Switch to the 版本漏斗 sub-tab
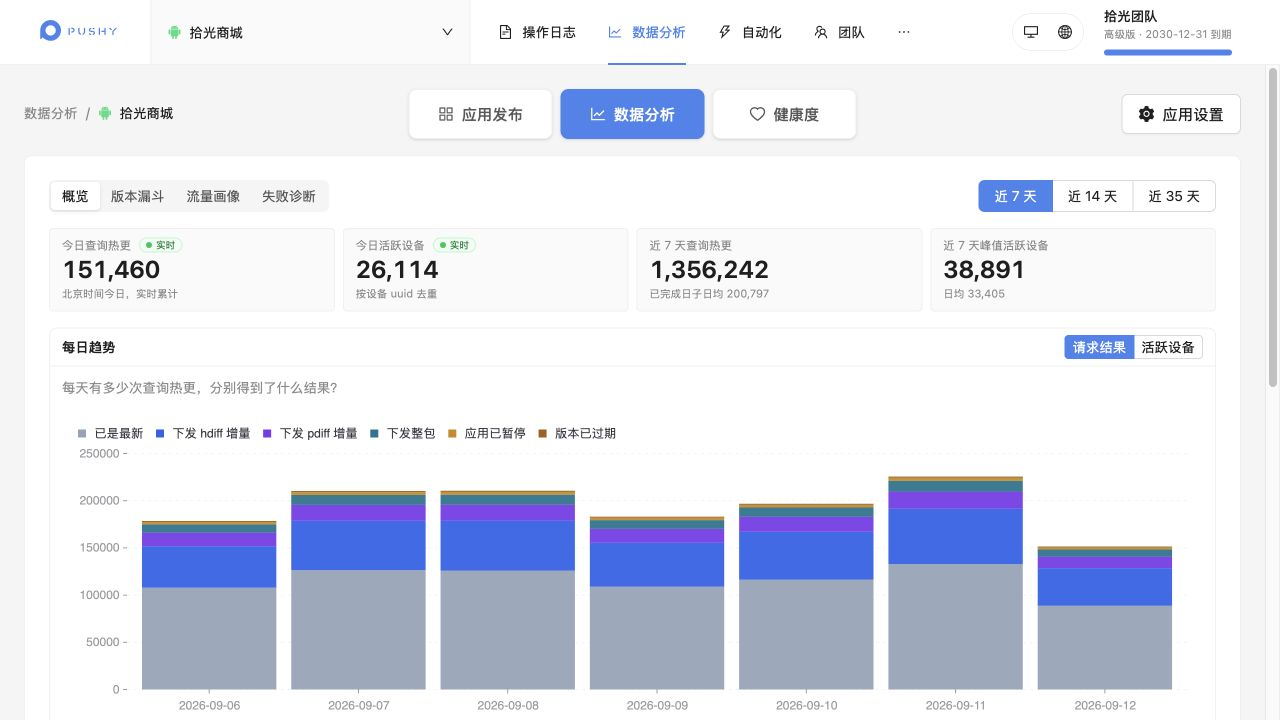Screen dimensions: 1280x720 coord(137,196)
